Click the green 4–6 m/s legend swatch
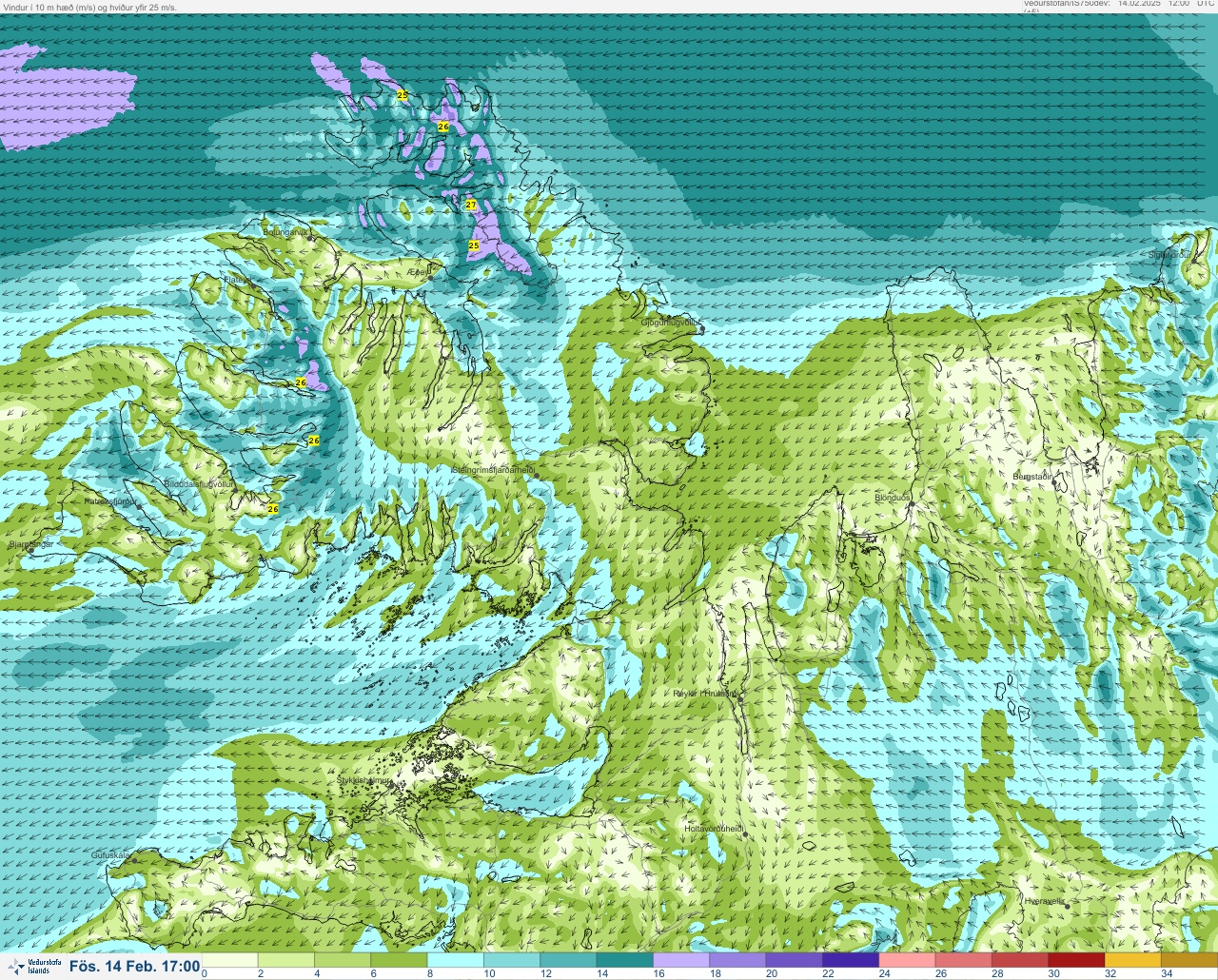 pyautogui.click(x=344, y=960)
